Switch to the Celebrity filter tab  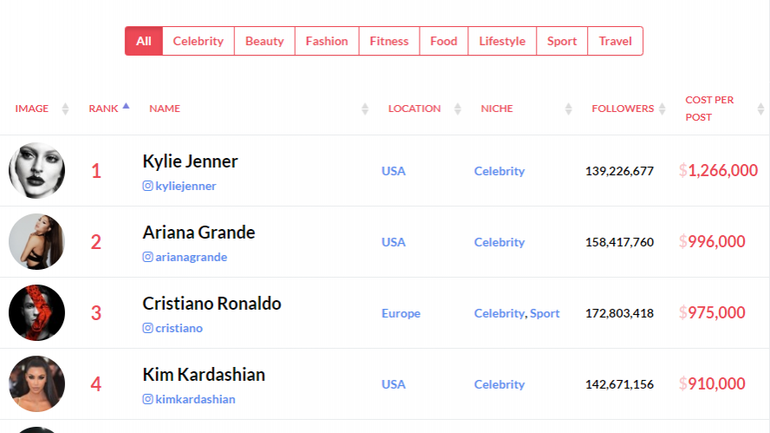pos(198,41)
